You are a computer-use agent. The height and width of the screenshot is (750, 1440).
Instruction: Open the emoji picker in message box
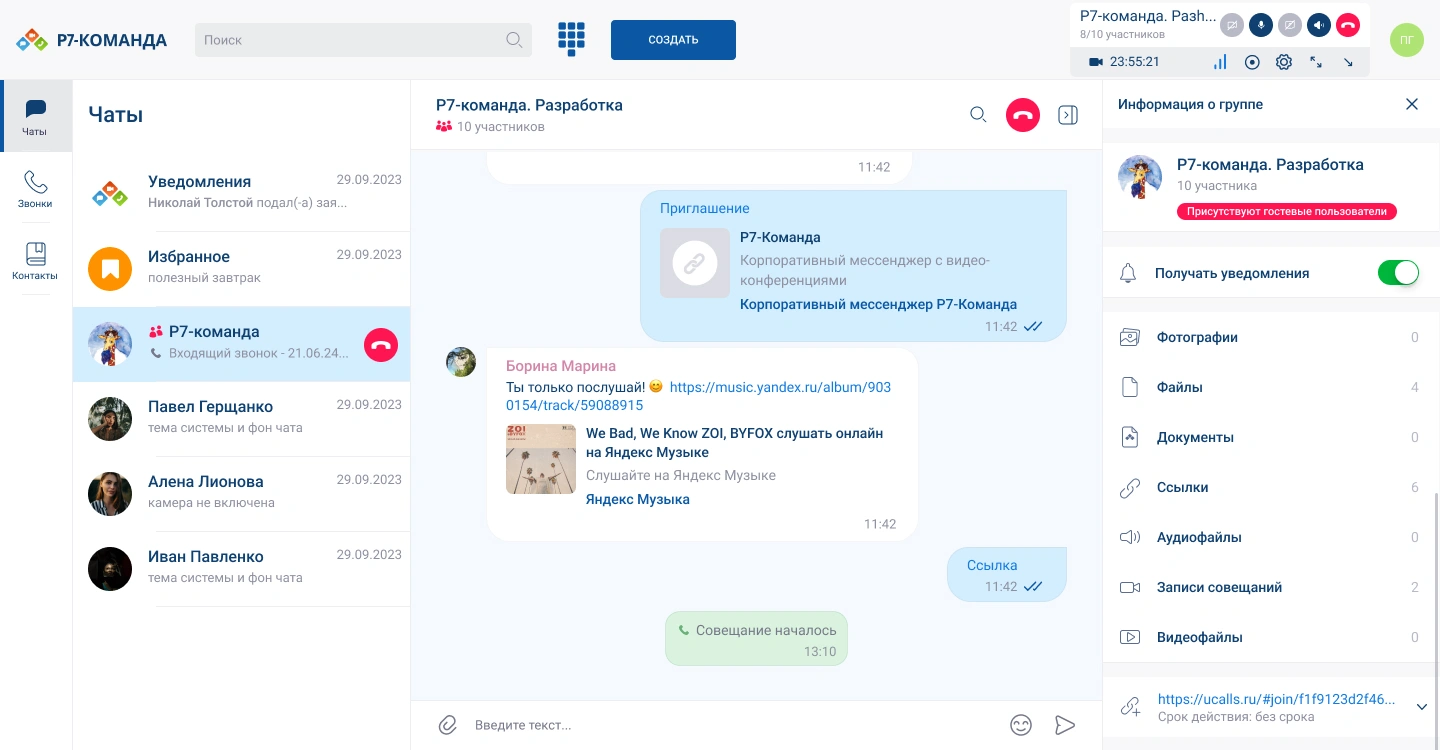(1020, 725)
